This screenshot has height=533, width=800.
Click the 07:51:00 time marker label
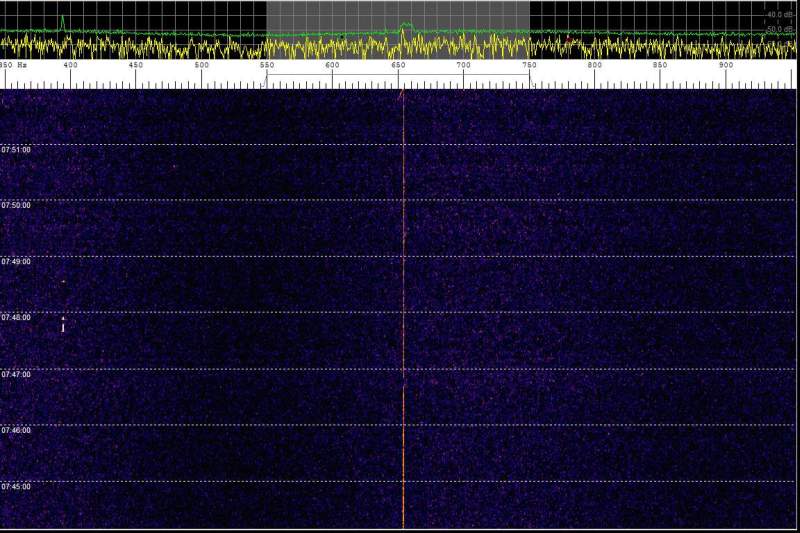pos(16,149)
